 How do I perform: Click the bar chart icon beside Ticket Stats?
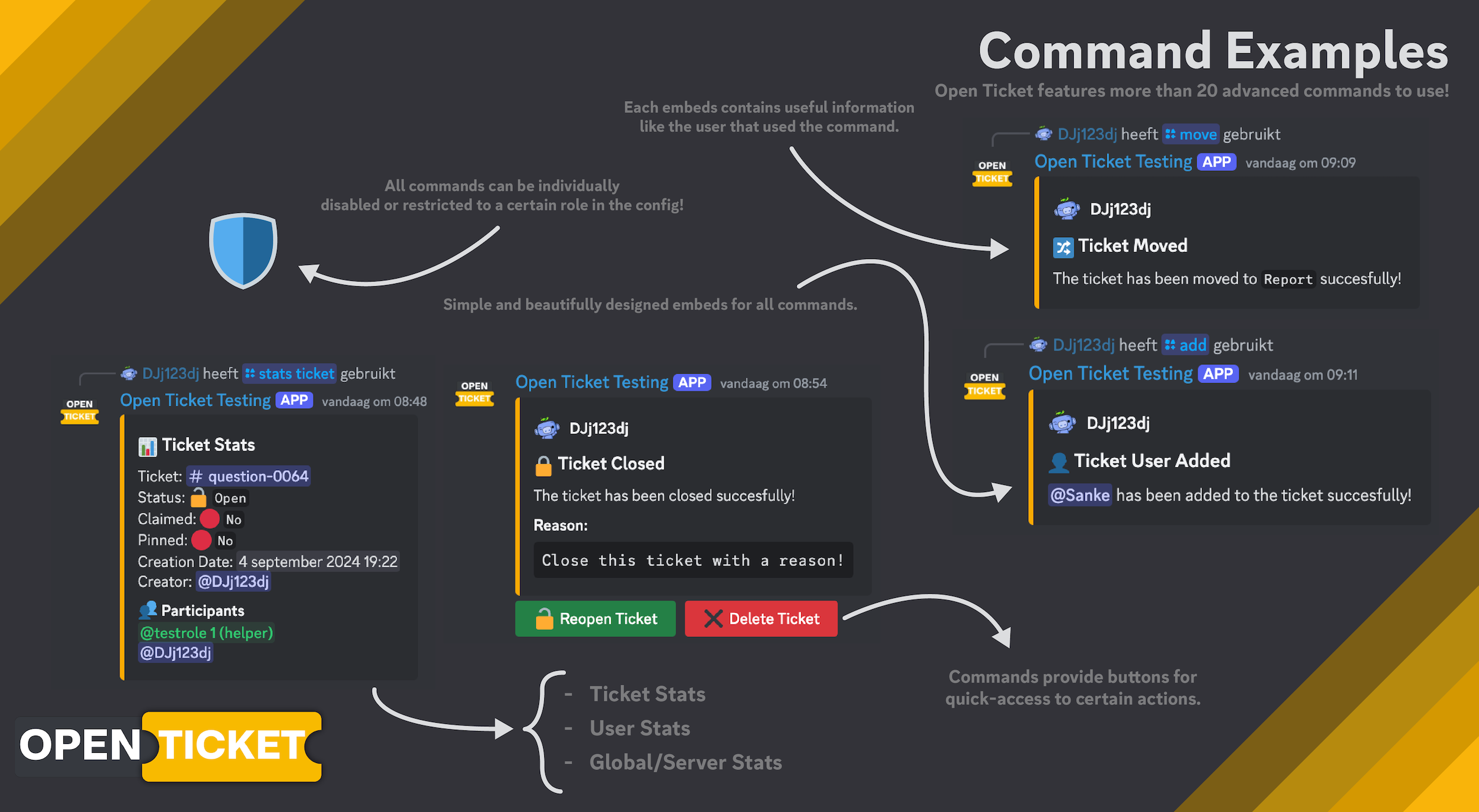click(147, 447)
